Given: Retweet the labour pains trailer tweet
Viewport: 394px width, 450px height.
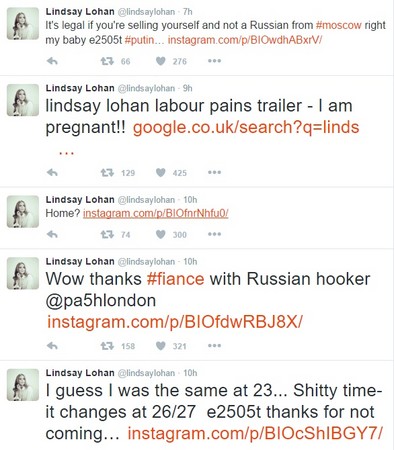Looking at the screenshot, I should click(x=107, y=173).
